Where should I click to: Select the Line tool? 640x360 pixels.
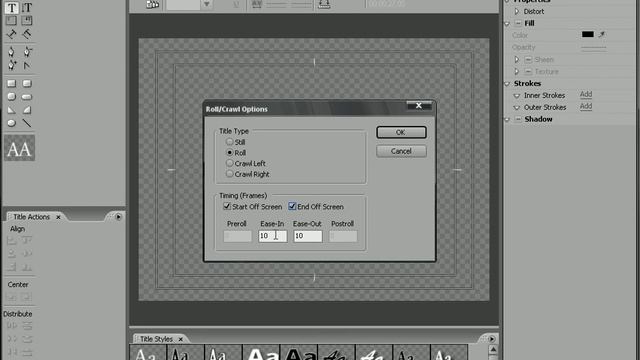(x=27, y=123)
